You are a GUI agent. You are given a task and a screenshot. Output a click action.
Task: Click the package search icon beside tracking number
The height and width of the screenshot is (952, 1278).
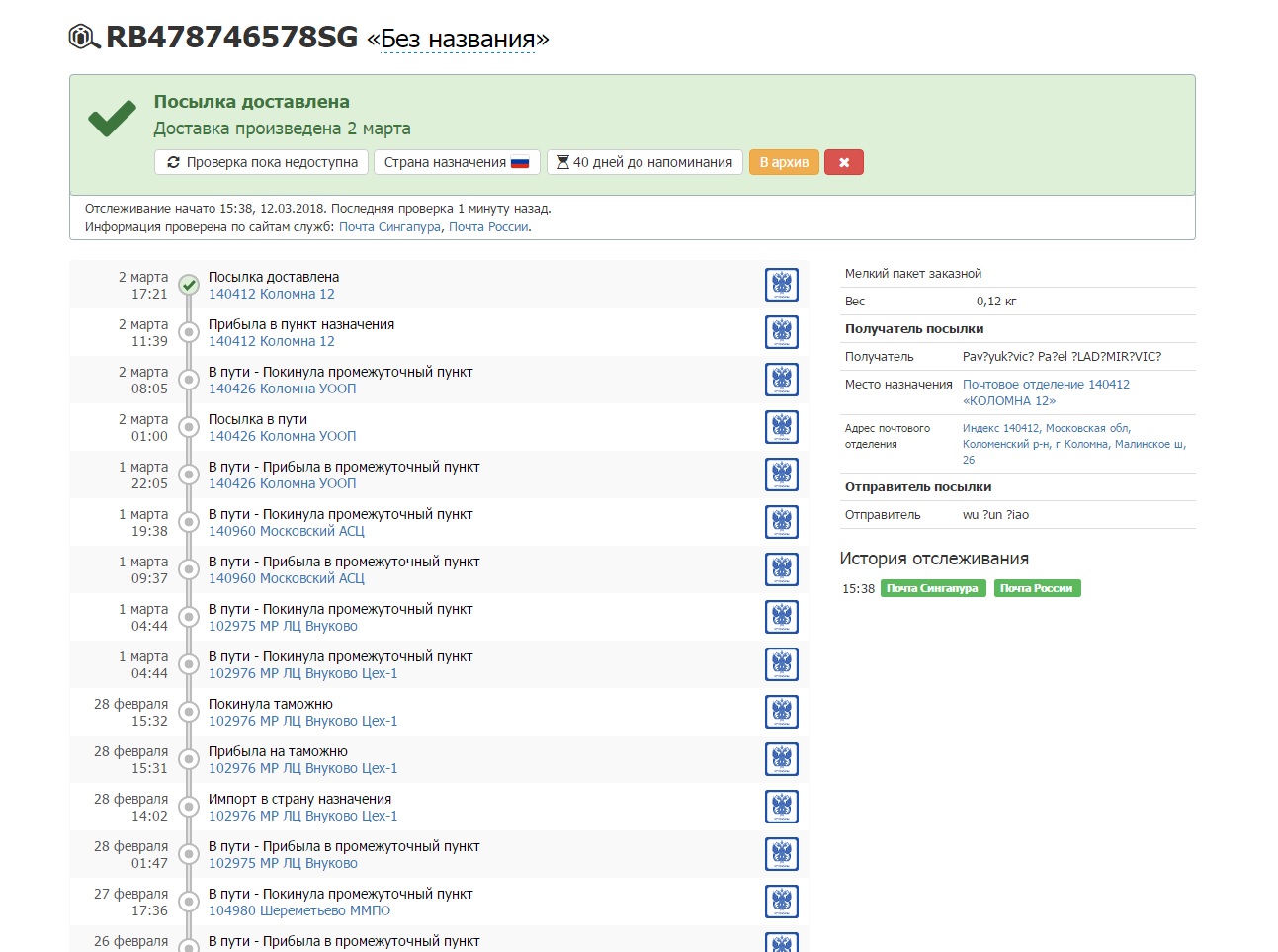[84, 38]
